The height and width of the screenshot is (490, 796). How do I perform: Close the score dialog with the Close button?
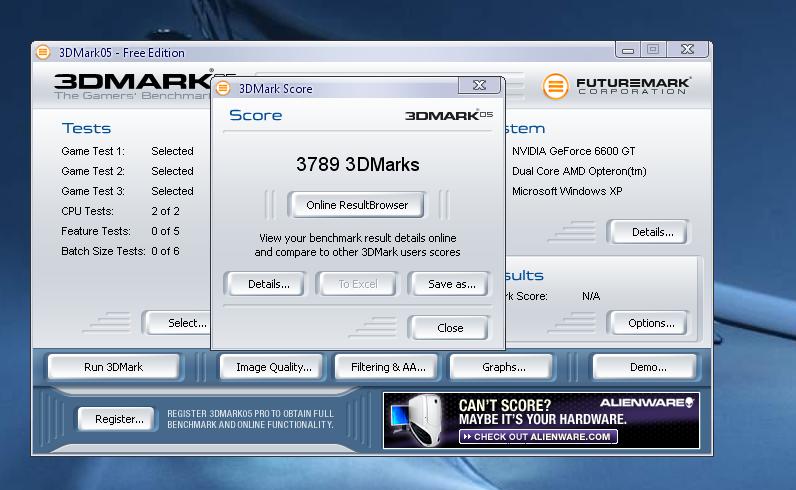pos(449,328)
